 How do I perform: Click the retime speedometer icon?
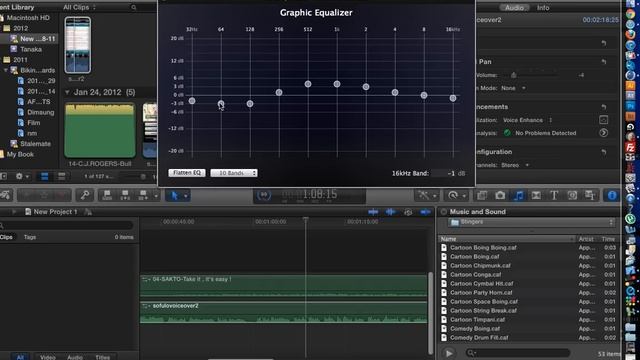(x=453, y=196)
